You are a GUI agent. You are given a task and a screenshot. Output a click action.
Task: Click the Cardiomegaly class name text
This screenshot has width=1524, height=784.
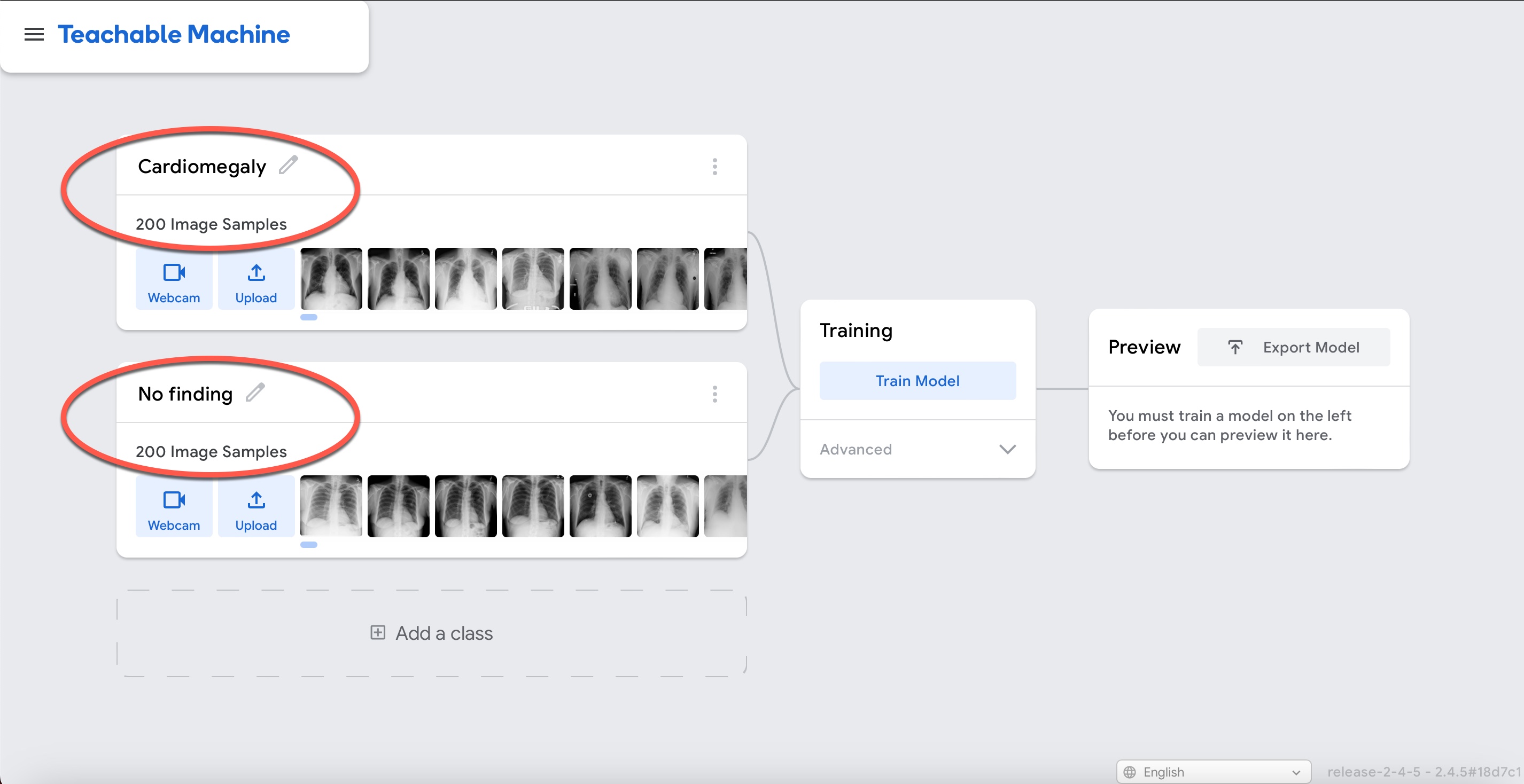202,167
